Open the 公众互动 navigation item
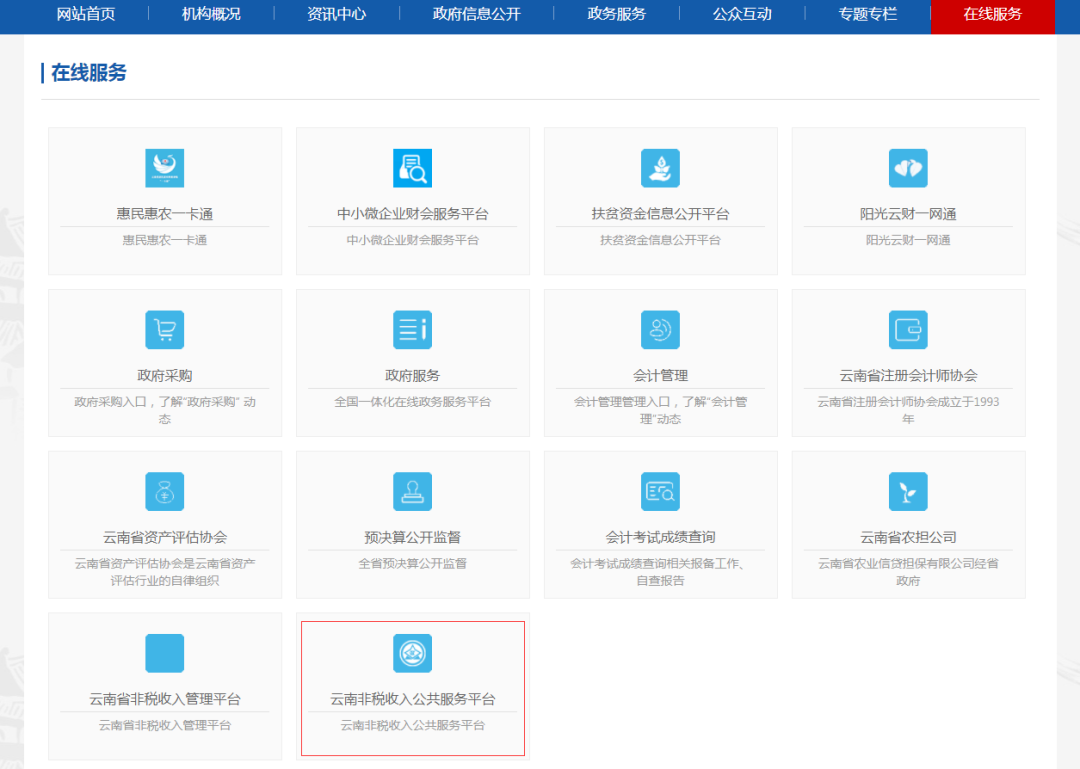This screenshot has width=1080, height=769. tap(741, 14)
